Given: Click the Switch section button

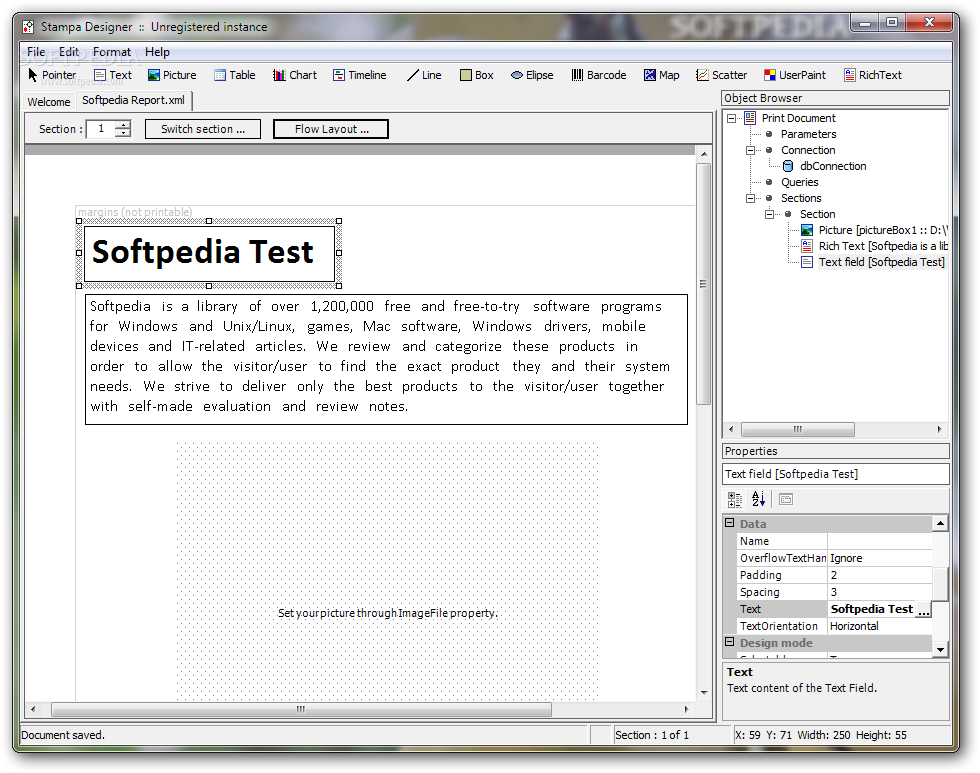Looking at the screenshot, I should 202,129.
